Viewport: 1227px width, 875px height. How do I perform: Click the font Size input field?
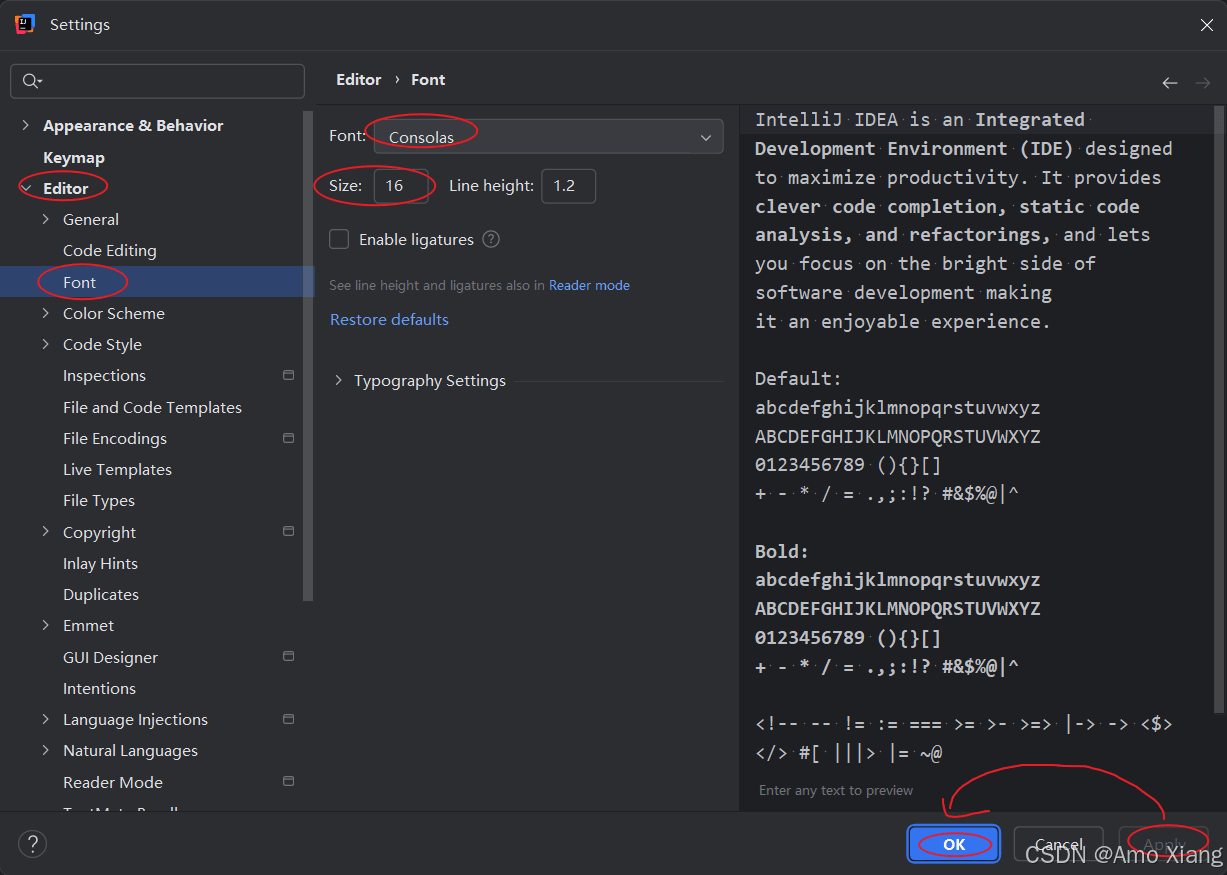click(x=400, y=186)
